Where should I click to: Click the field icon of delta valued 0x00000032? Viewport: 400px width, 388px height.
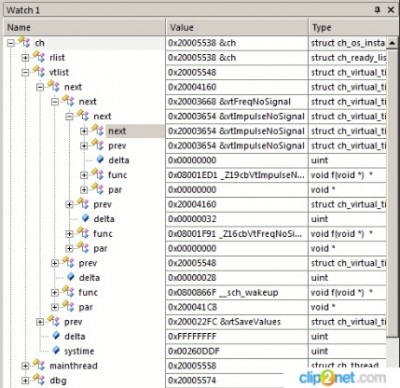point(85,218)
